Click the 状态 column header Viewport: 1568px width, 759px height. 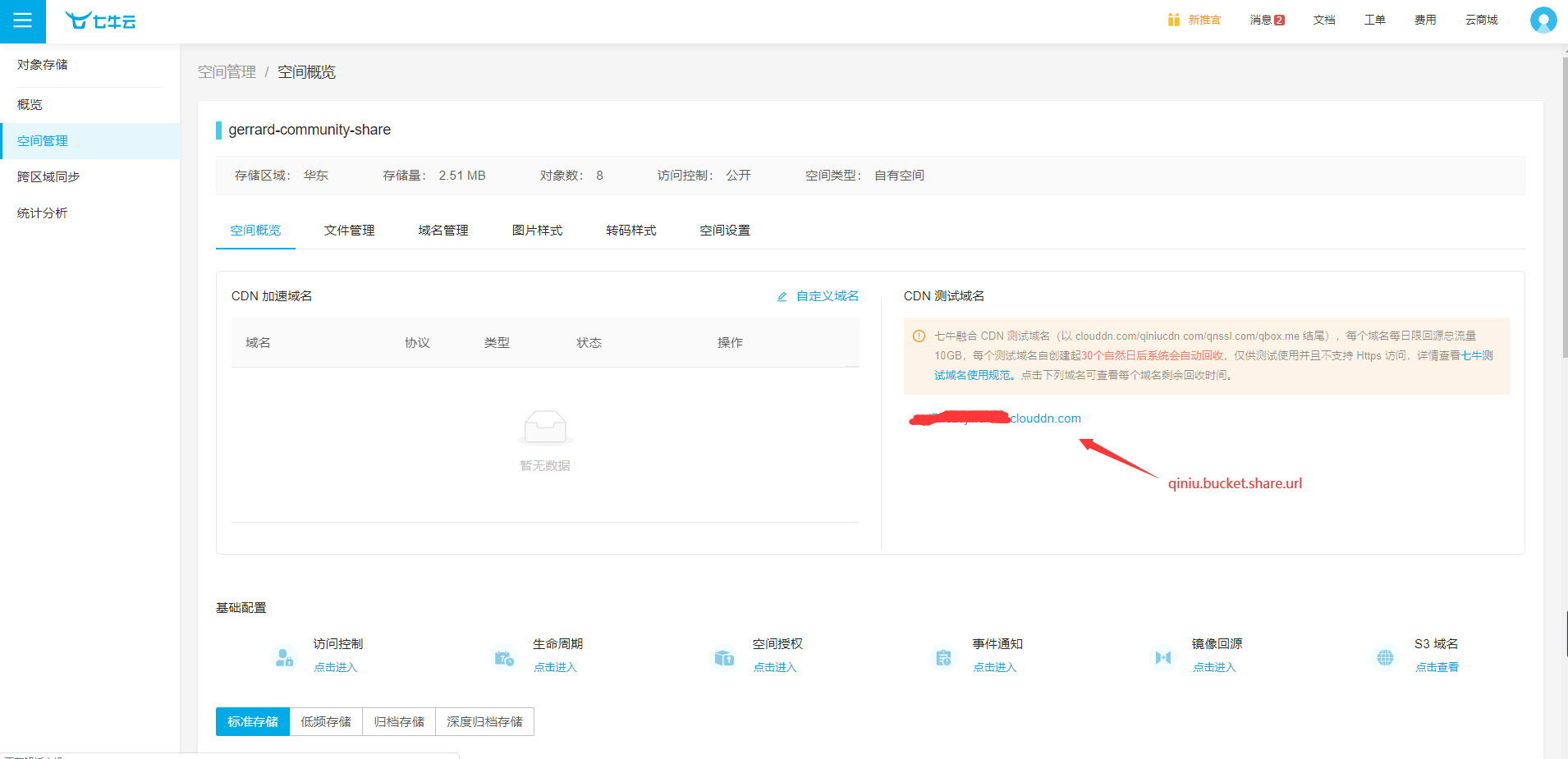(x=589, y=343)
